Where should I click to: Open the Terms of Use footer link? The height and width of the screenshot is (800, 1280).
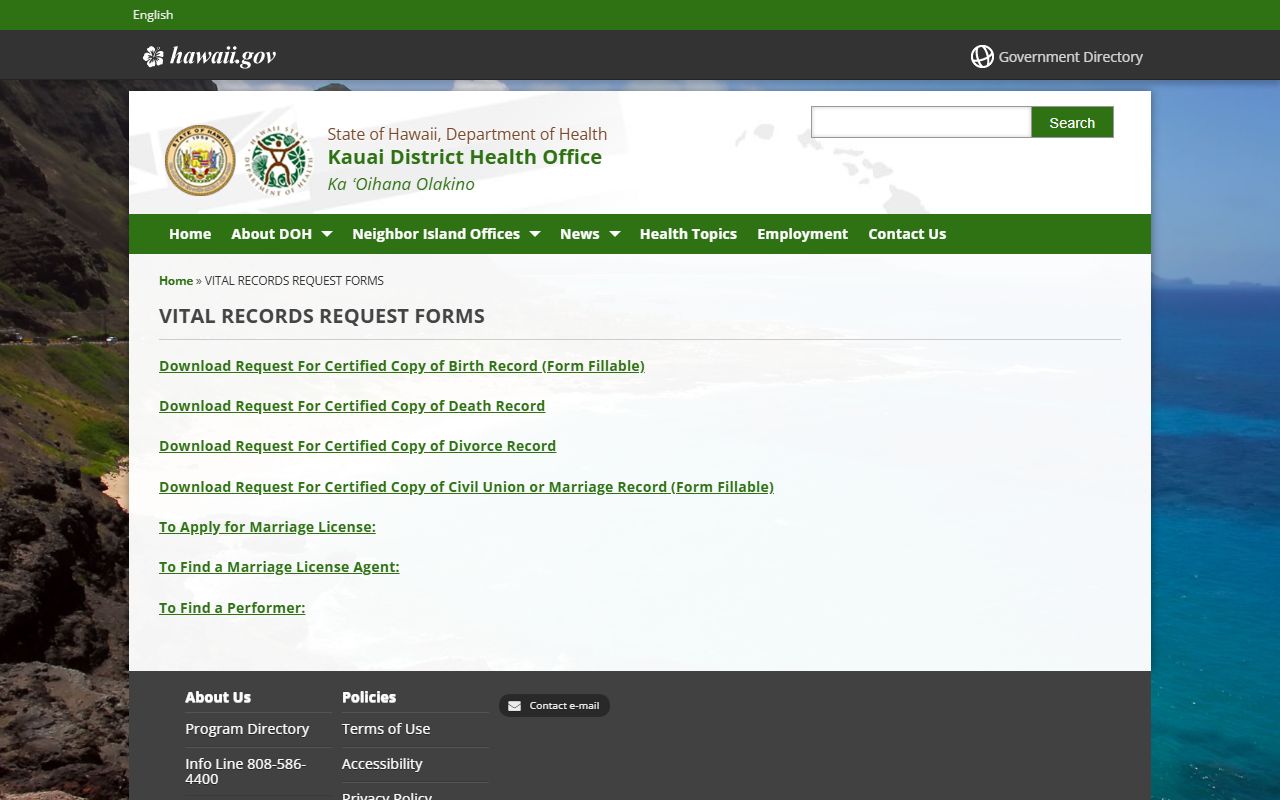[386, 729]
